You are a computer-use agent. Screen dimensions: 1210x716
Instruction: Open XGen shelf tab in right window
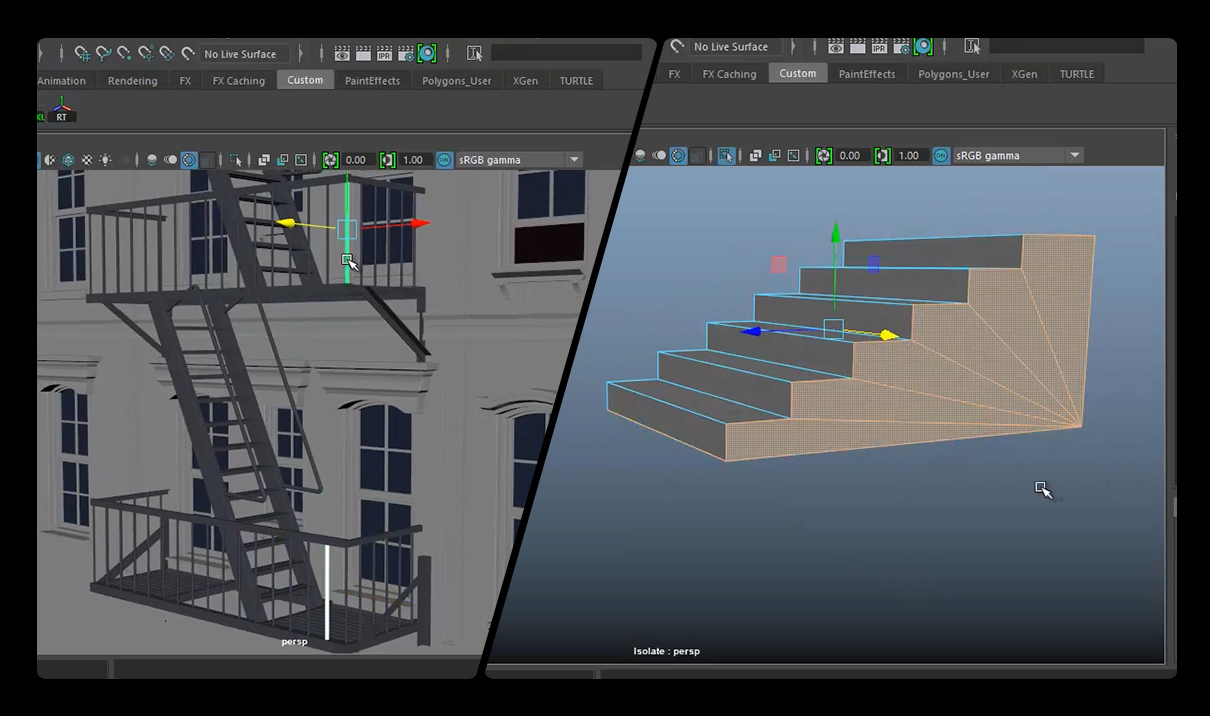[x=1024, y=74]
